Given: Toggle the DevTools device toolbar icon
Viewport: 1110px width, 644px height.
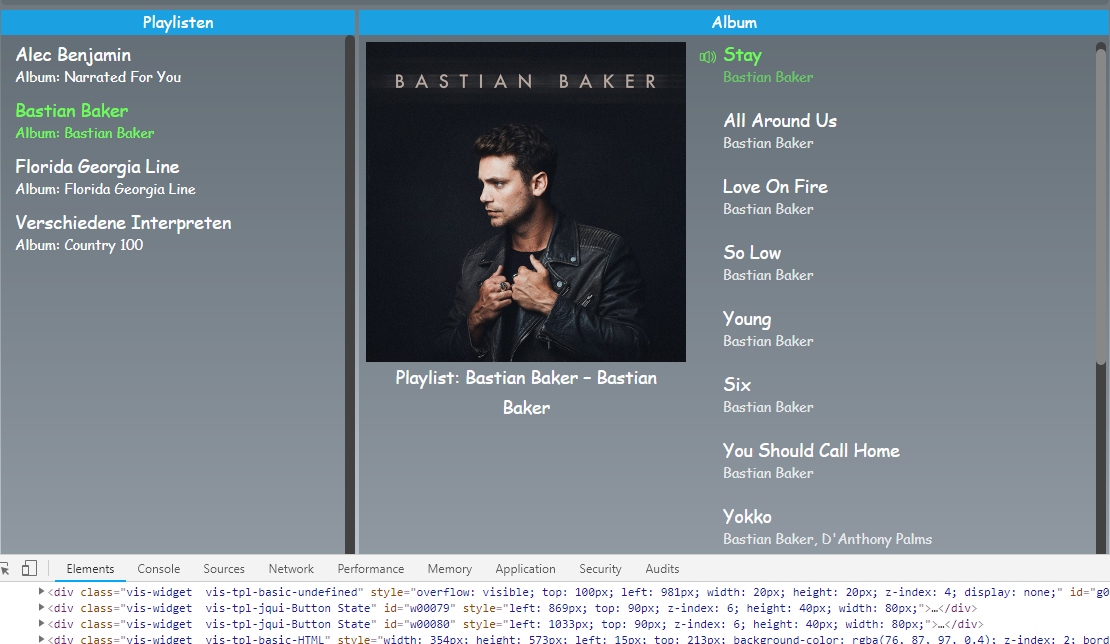Looking at the screenshot, I should 29,568.
